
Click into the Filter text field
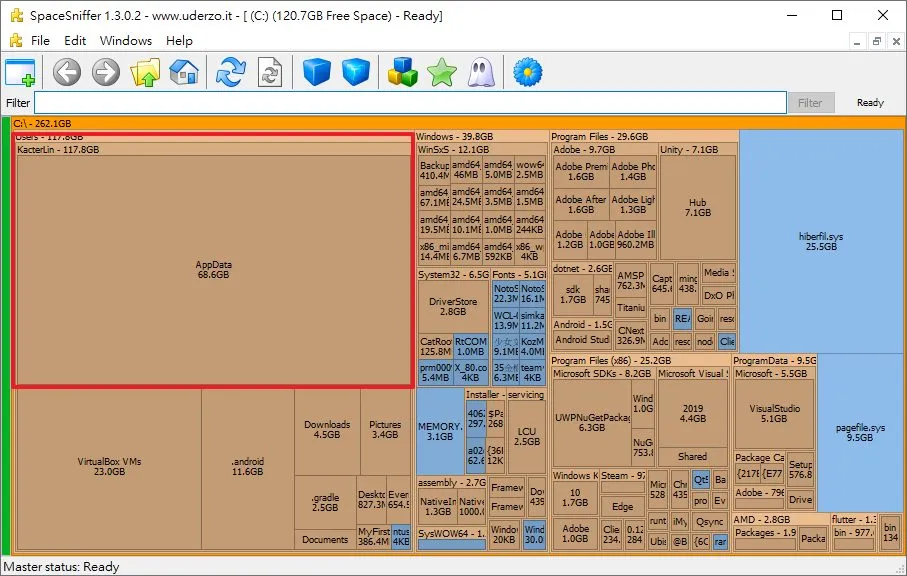[x=410, y=103]
